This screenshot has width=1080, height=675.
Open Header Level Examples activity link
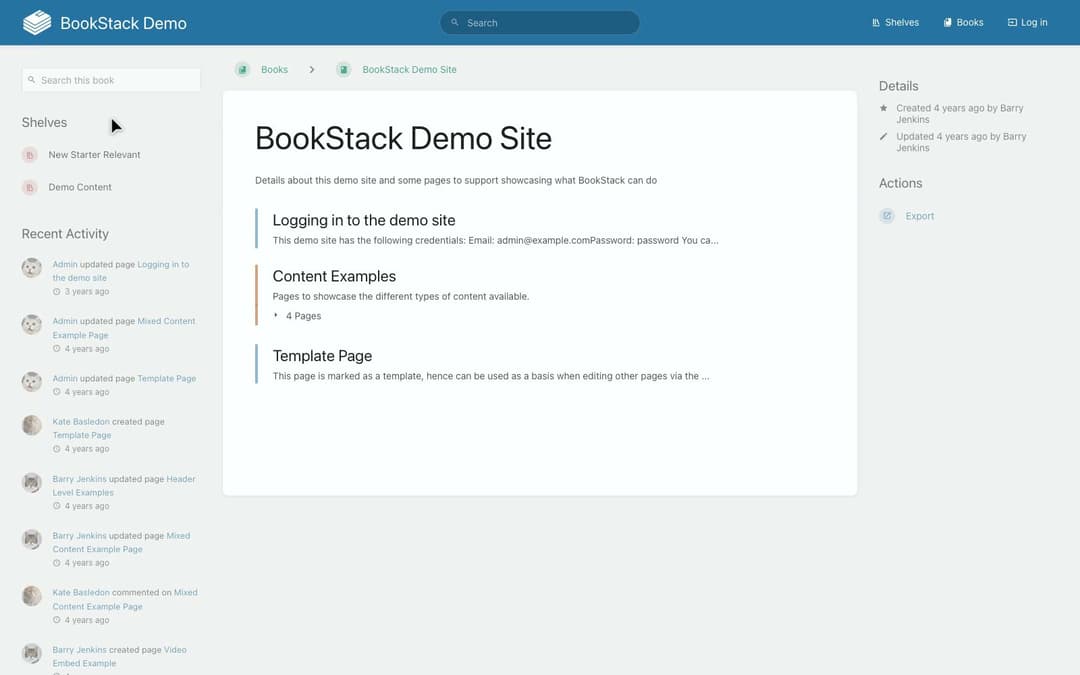pos(124,486)
